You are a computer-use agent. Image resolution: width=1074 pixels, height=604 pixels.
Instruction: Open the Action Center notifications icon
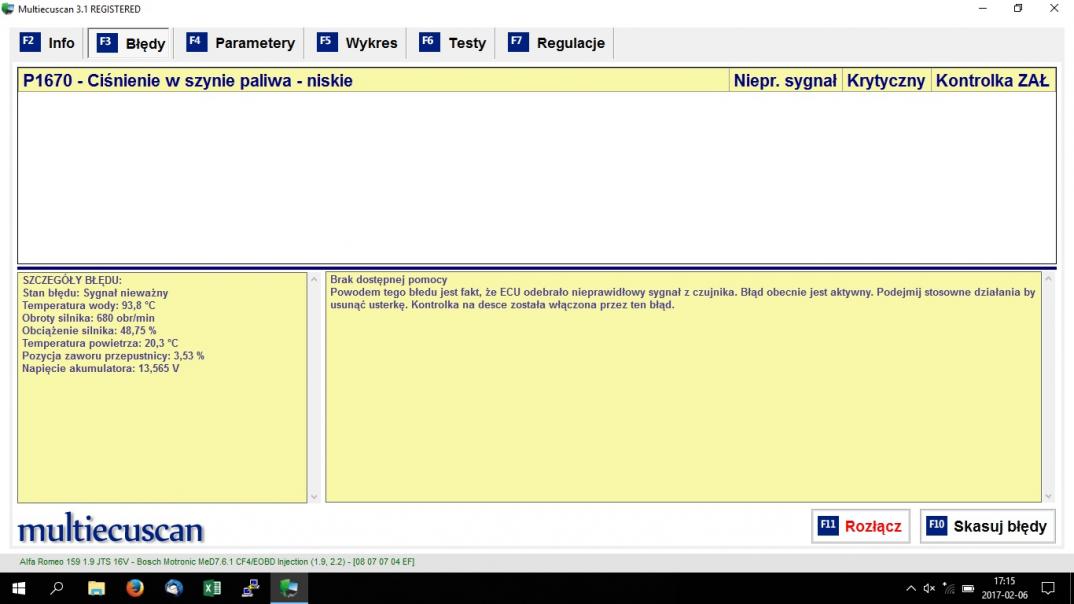tap(1048, 588)
